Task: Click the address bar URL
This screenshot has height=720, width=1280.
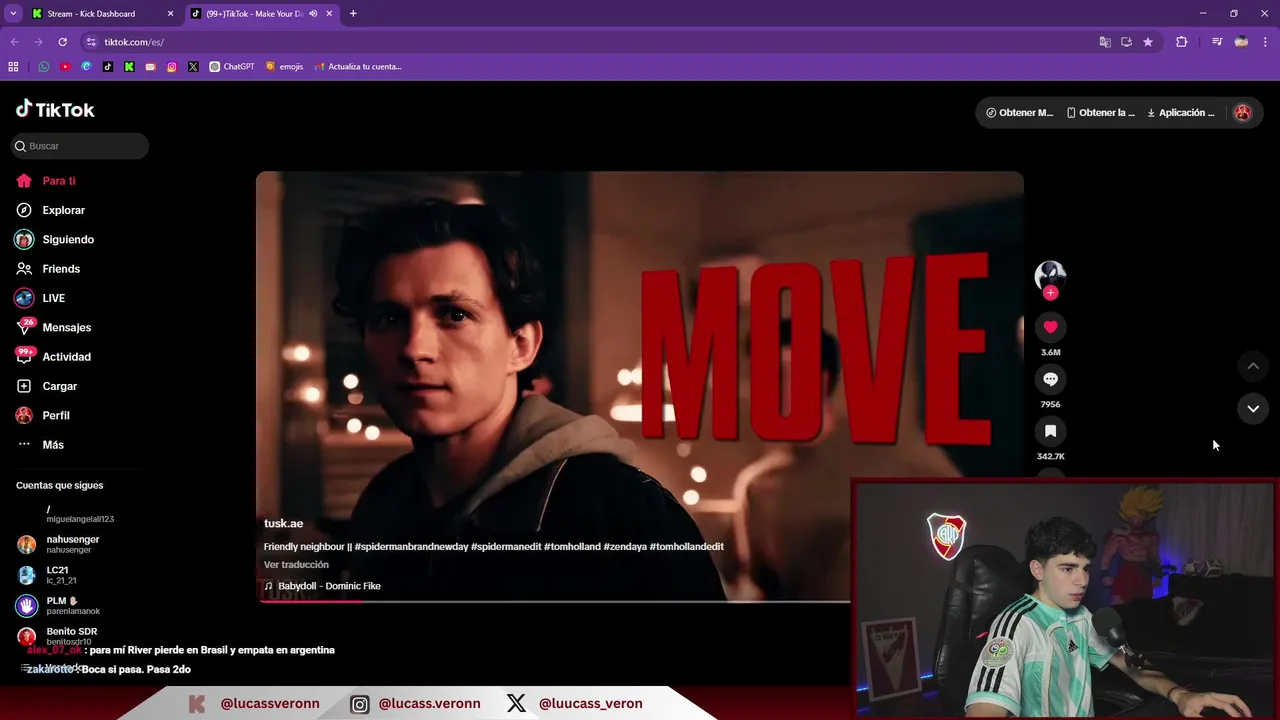Action: [134, 42]
